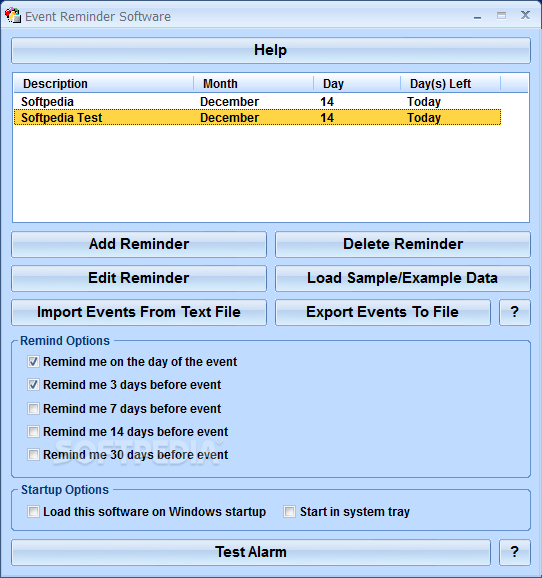Click Today in the Softpedia row
542x578 pixels.
(424, 102)
